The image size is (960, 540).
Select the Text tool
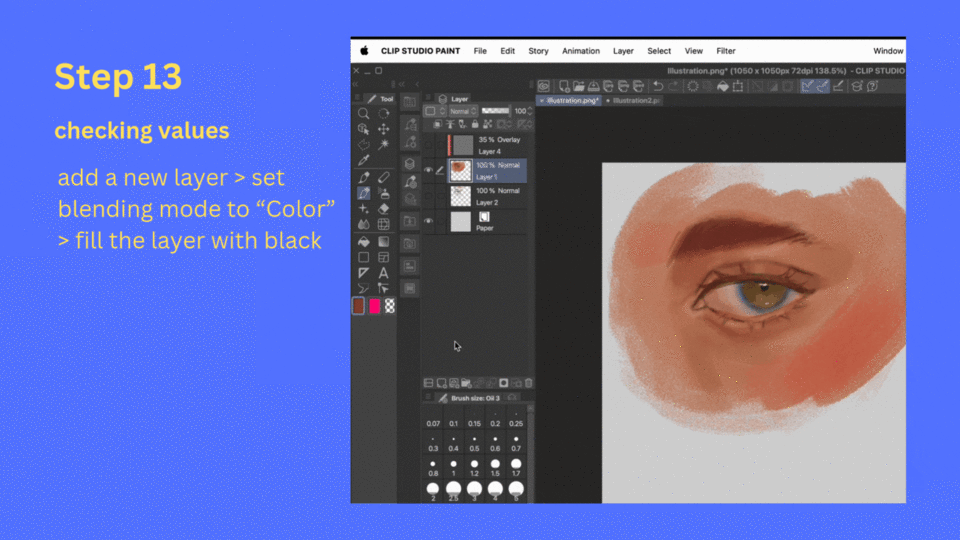(x=384, y=273)
